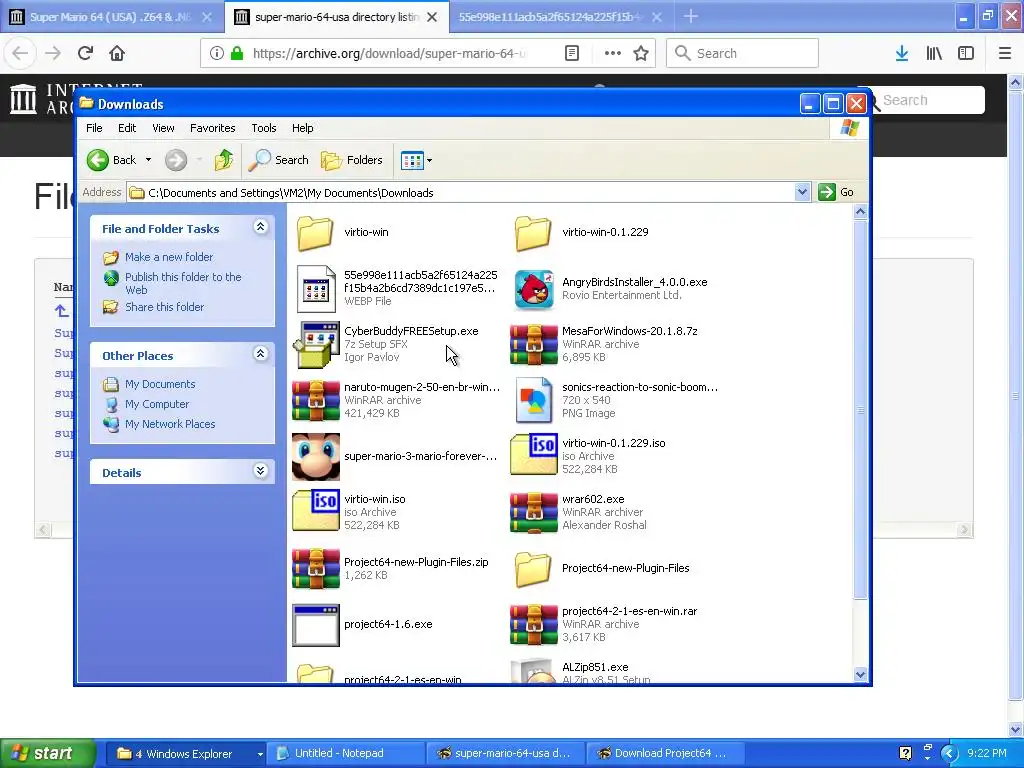Click the Back button in Explorer
1024x768 pixels.
tap(112, 160)
